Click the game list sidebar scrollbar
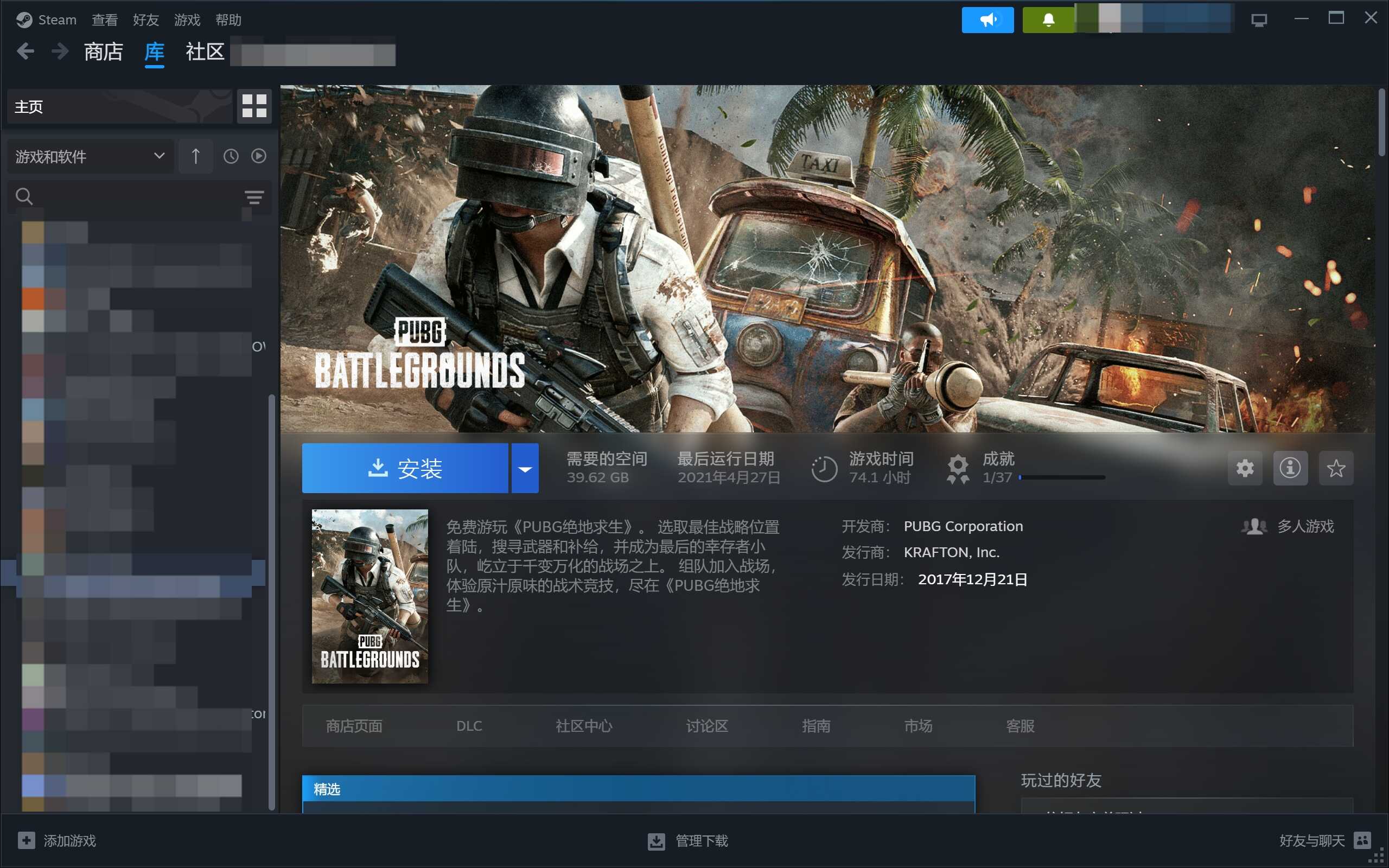The height and width of the screenshot is (868, 1389). [x=271, y=602]
